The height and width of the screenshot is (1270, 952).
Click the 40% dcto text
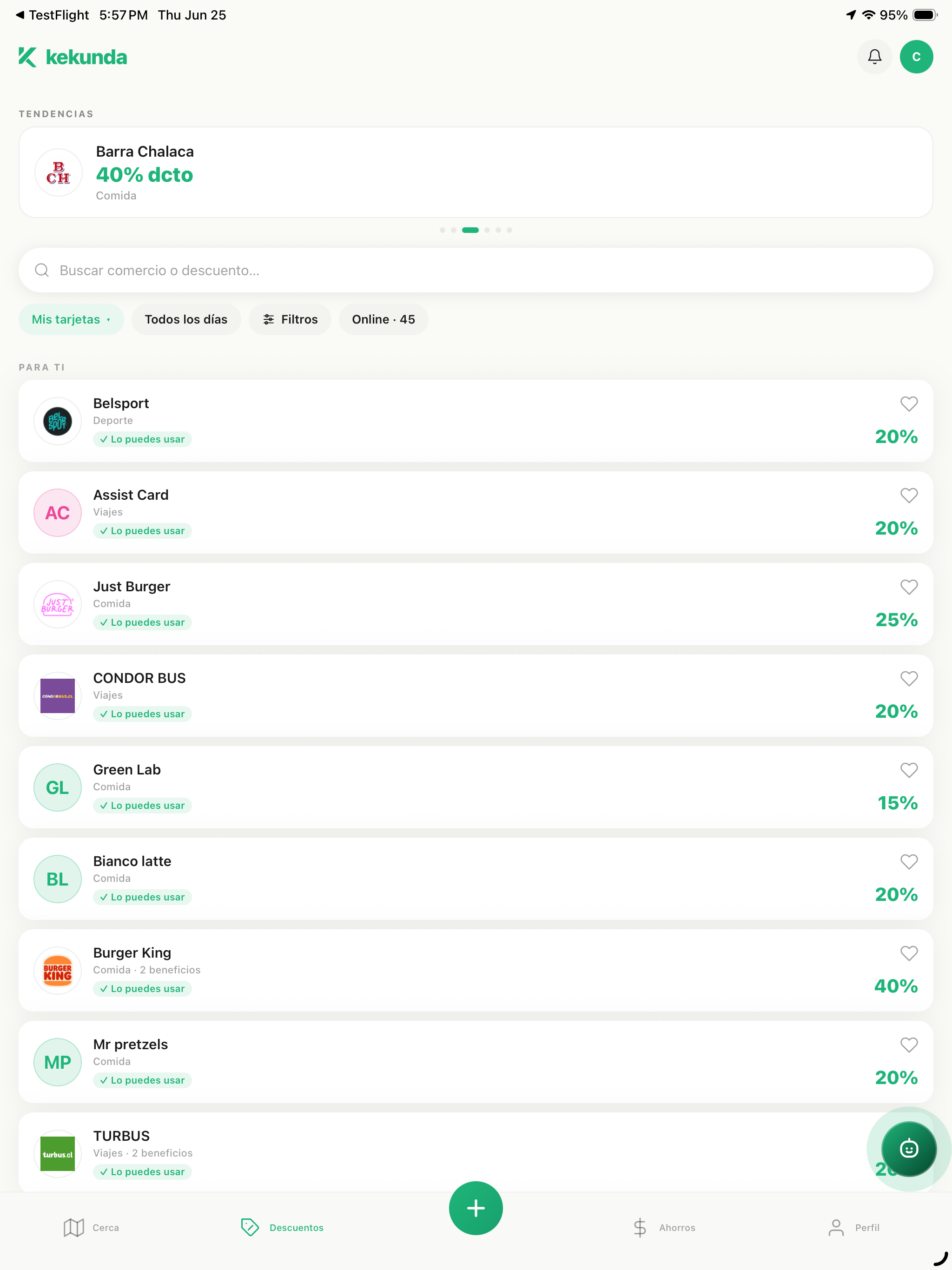145,174
